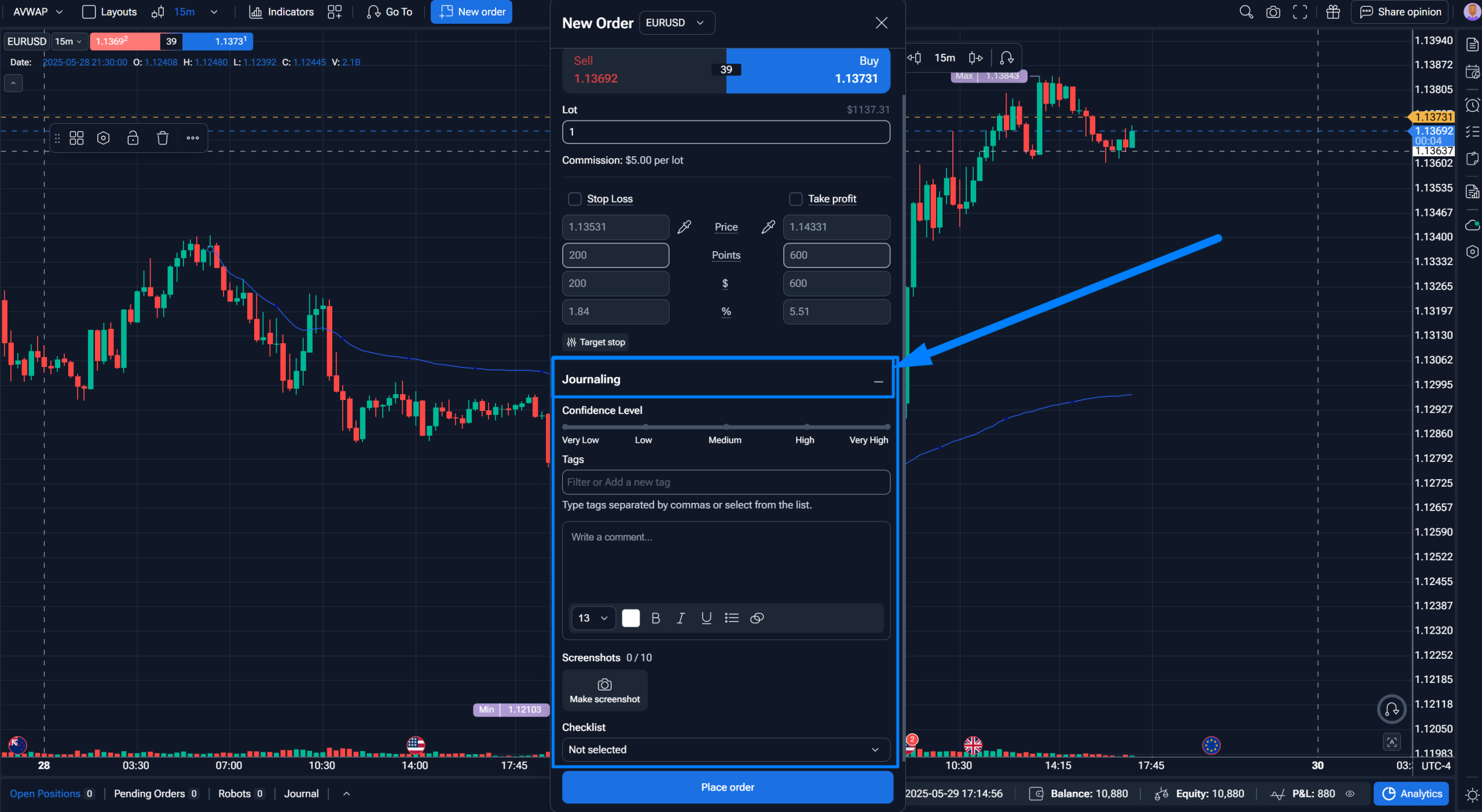
Task: Open the search magnifier icon
Action: (1246, 12)
